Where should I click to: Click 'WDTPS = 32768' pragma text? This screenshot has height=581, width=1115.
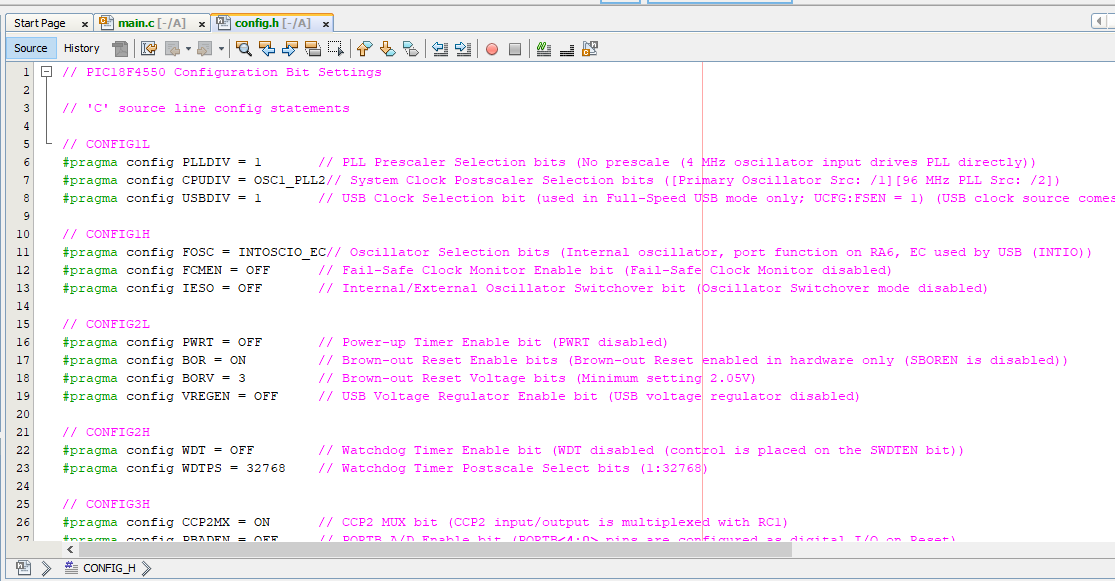pyautogui.click(x=174, y=468)
